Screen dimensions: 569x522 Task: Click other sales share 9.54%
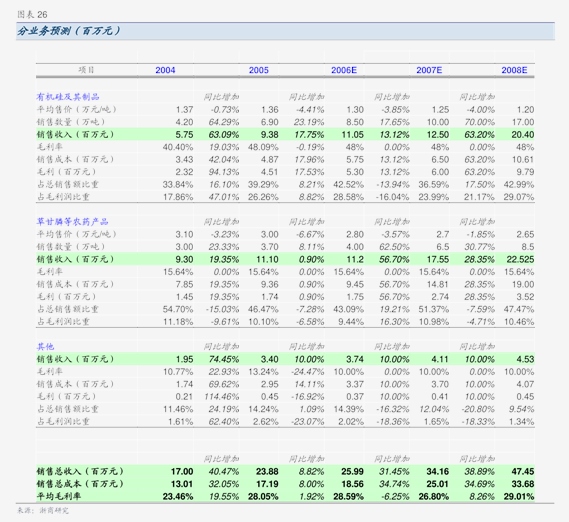pyautogui.click(x=521, y=409)
